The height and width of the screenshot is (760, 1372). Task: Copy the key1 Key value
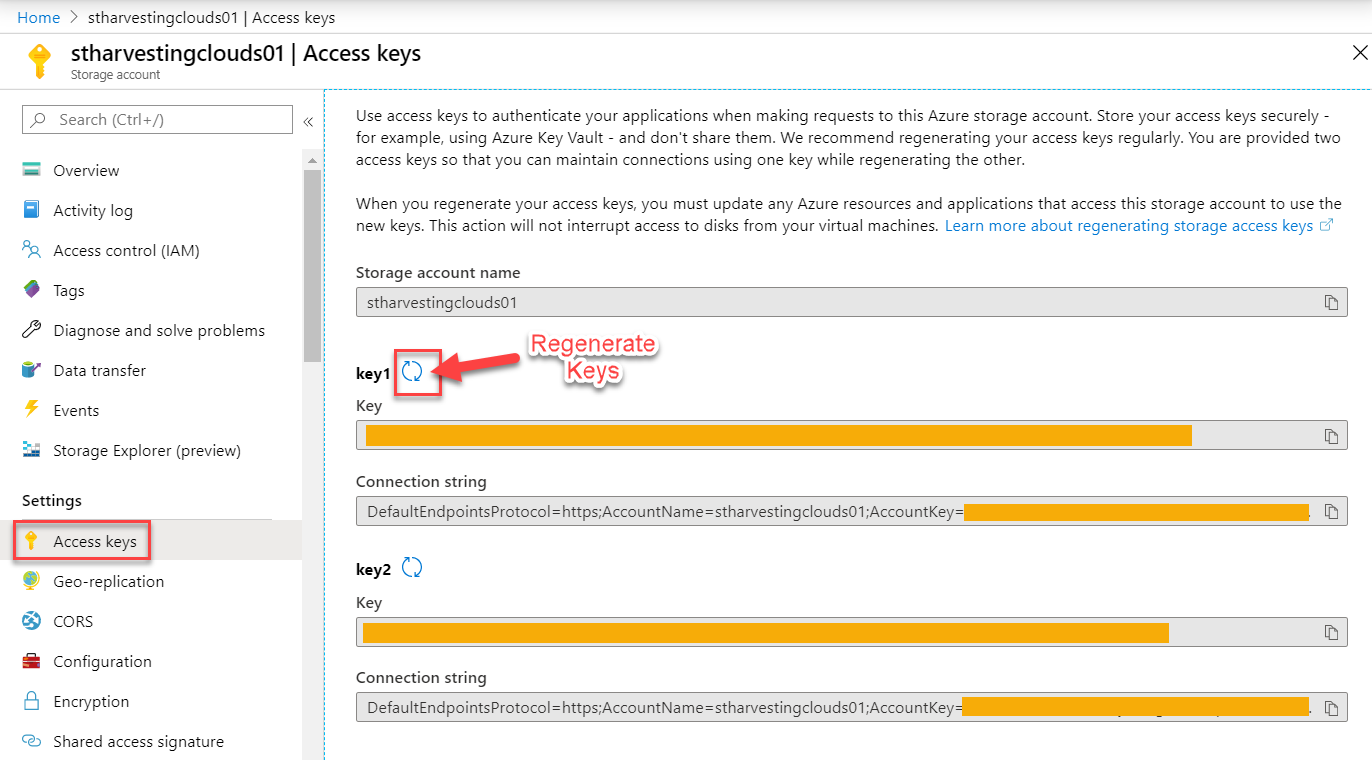[1331, 436]
